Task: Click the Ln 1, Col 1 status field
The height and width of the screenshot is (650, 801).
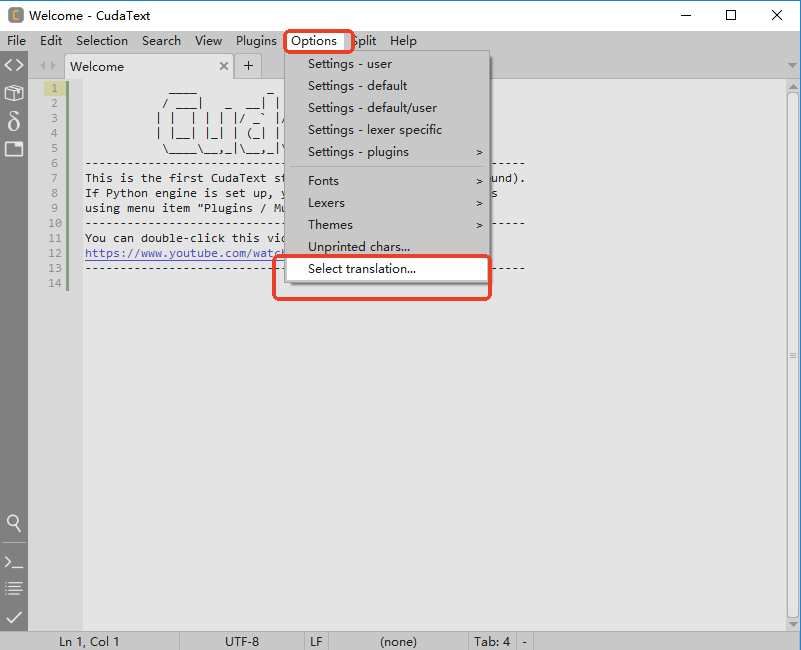Action: pos(89,642)
